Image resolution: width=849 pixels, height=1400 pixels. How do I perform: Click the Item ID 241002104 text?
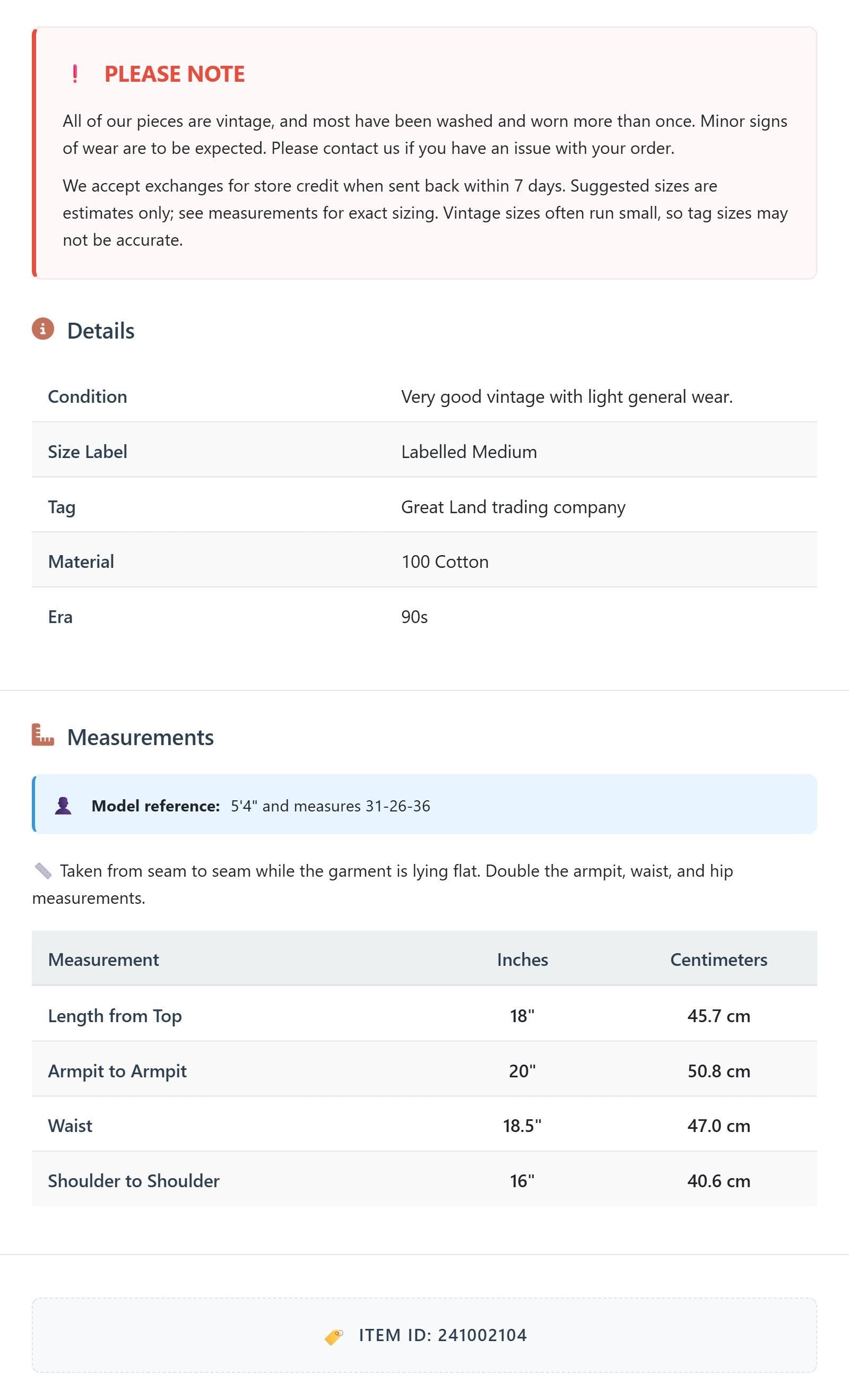pyautogui.click(x=443, y=1335)
